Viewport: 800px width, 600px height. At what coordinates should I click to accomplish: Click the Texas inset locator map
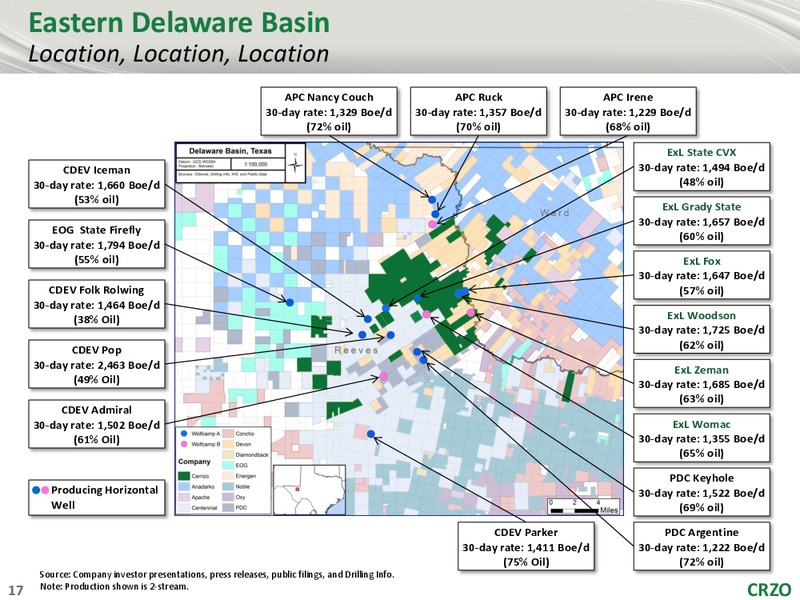tap(310, 490)
